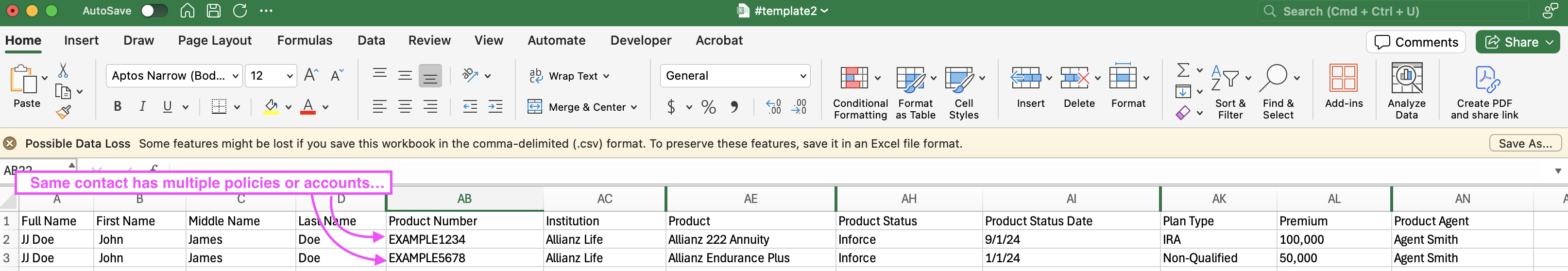Viewport: 1568px width, 271px height.
Task: Toggle Bold formatting
Action: 118,106
